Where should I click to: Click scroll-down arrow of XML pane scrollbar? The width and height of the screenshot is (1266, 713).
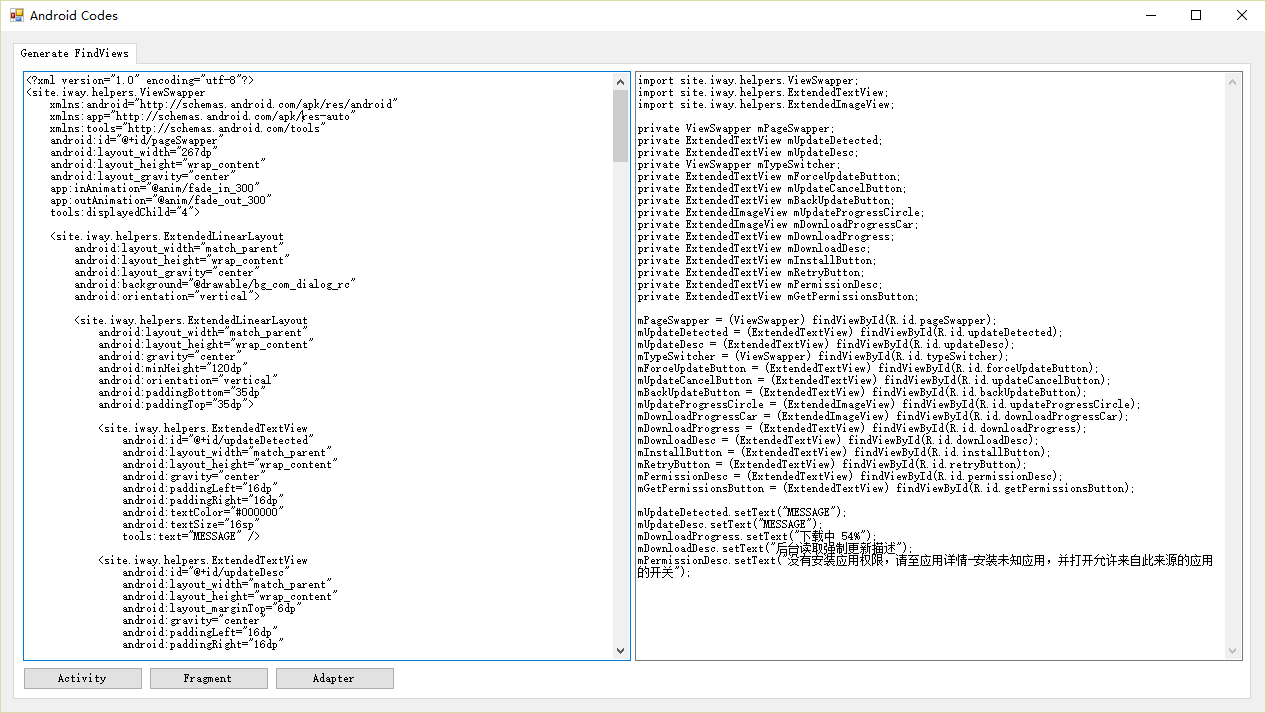(621, 651)
